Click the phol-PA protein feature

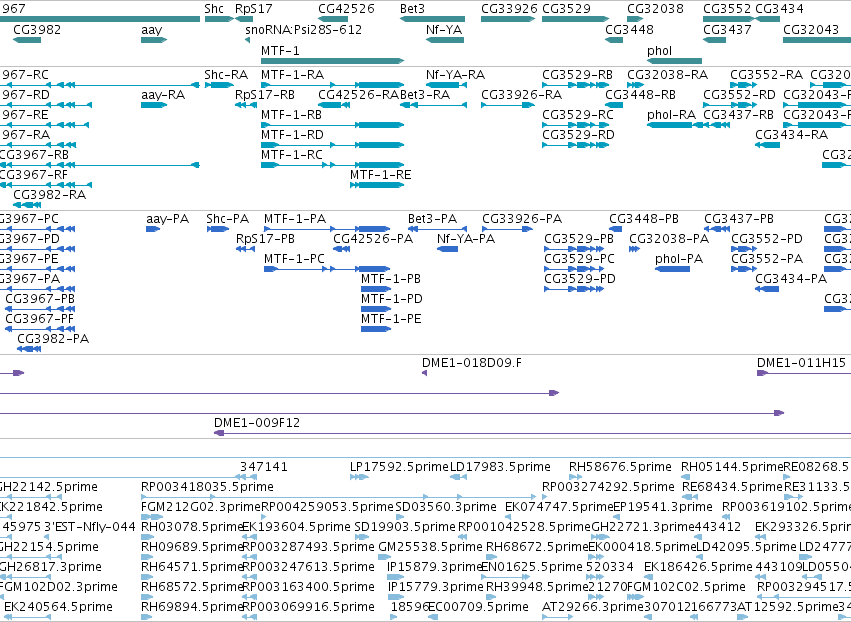[x=672, y=269]
